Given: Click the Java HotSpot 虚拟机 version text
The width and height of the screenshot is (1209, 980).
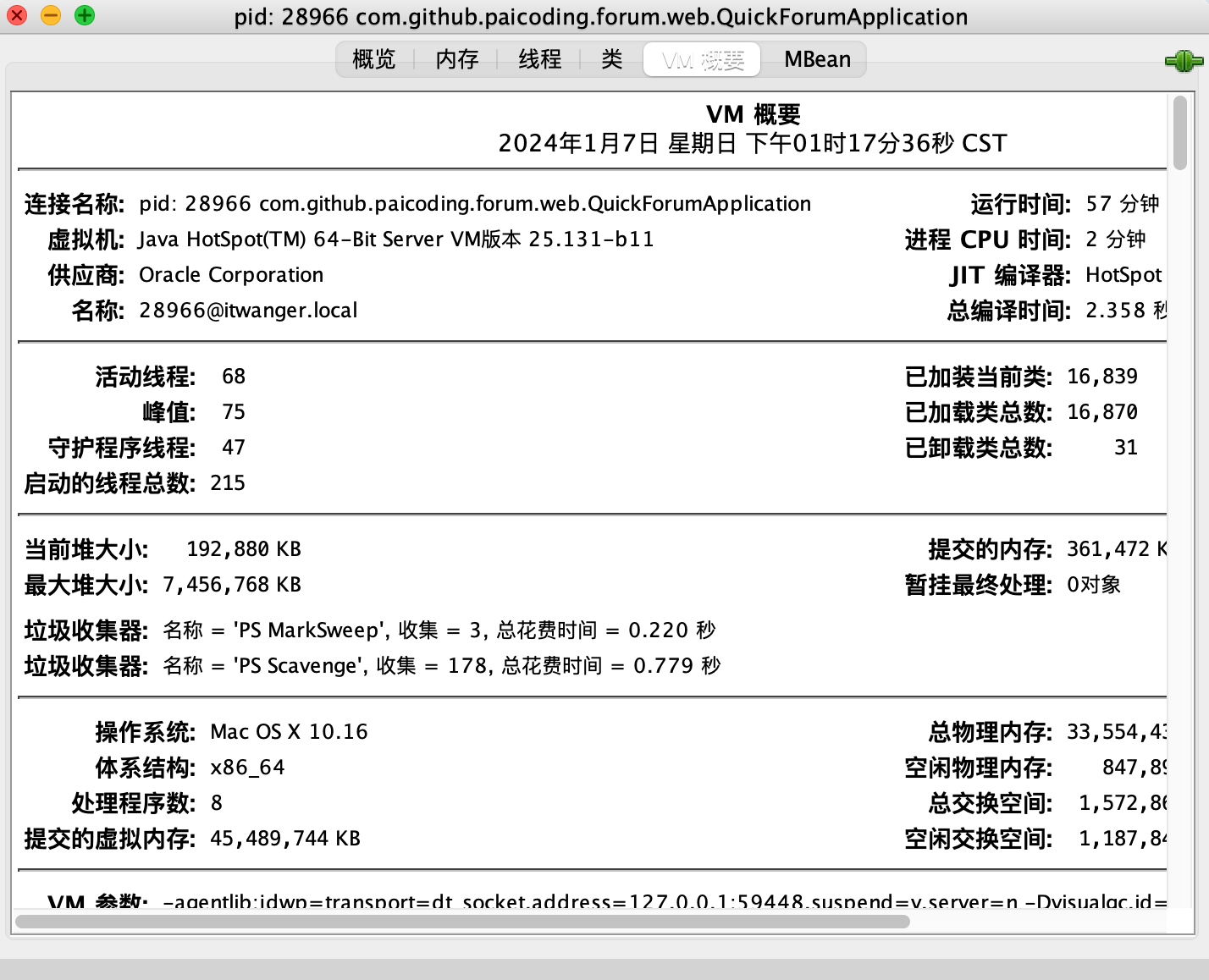Looking at the screenshot, I should click(396, 239).
